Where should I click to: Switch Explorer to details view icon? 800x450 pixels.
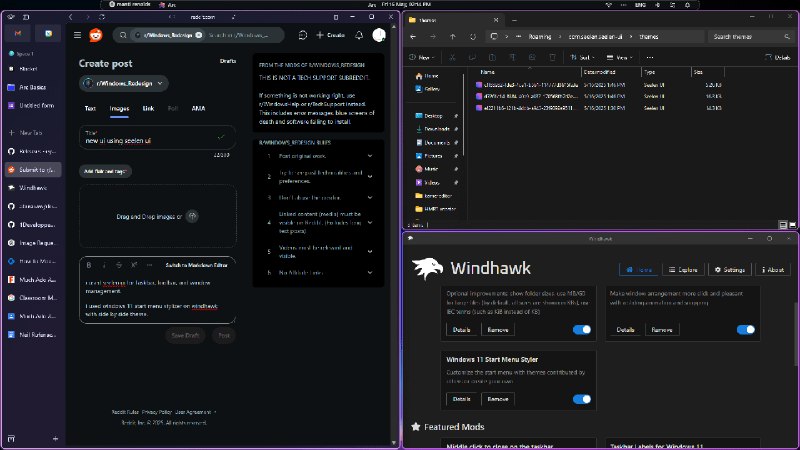783,225
